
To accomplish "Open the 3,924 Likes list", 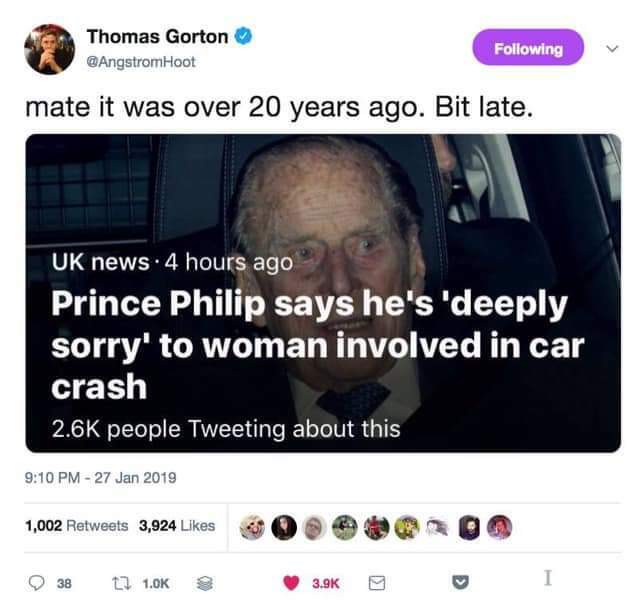I will tap(177, 525).
